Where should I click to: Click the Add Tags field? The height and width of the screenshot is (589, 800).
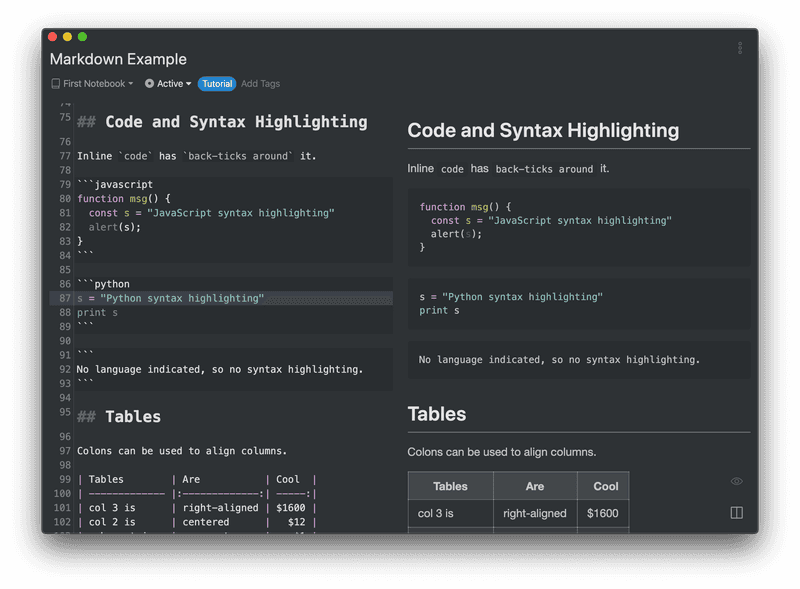261,84
